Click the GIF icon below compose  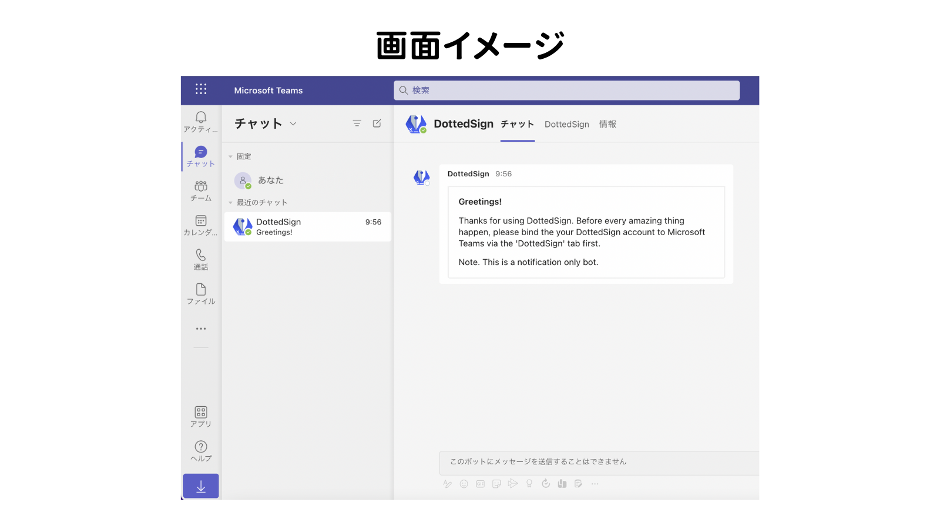tap(480, 484)
